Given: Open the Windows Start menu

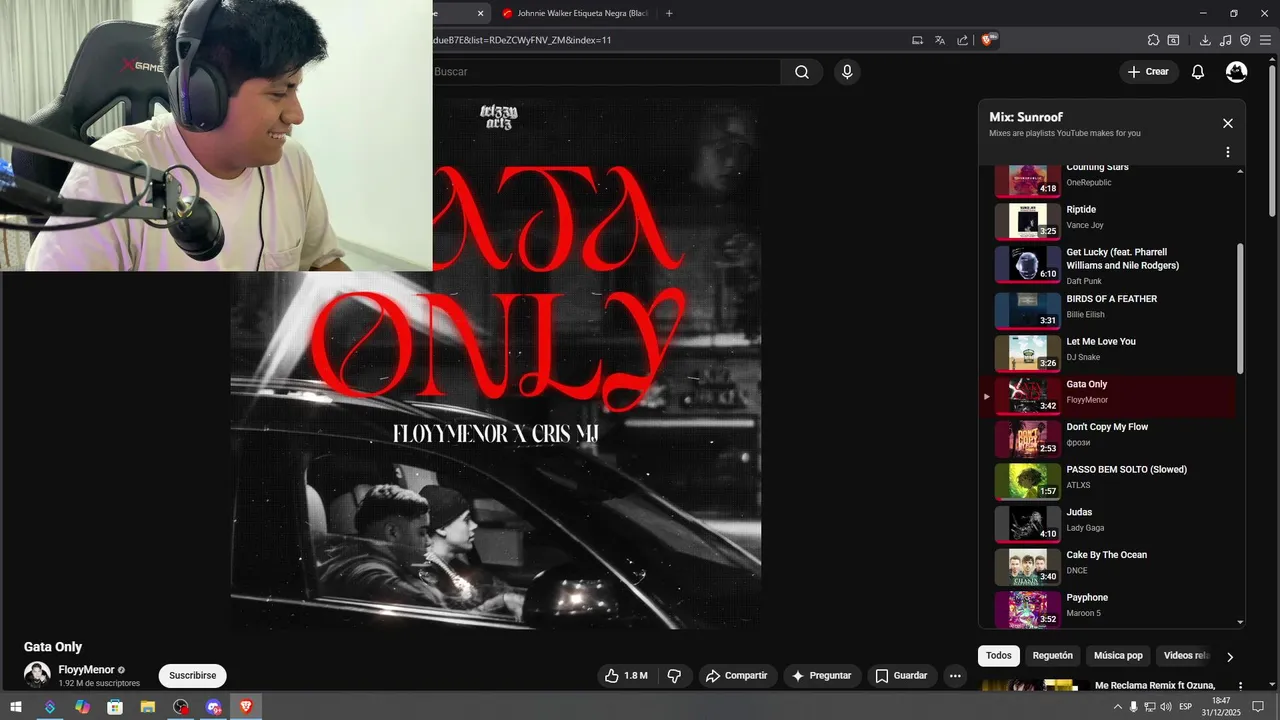Looking at the screenshot, I should click(x=16, y=707).
